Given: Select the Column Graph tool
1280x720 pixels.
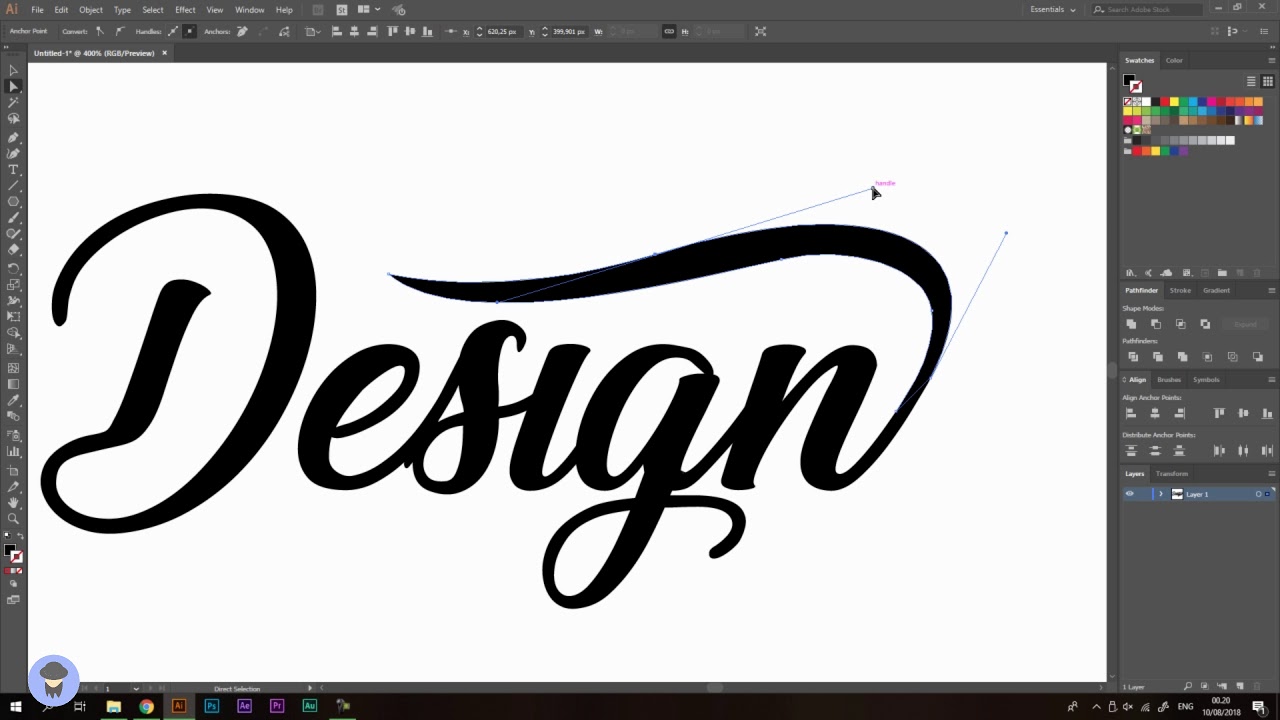Looking at the screenshot, I should point(13,451).
